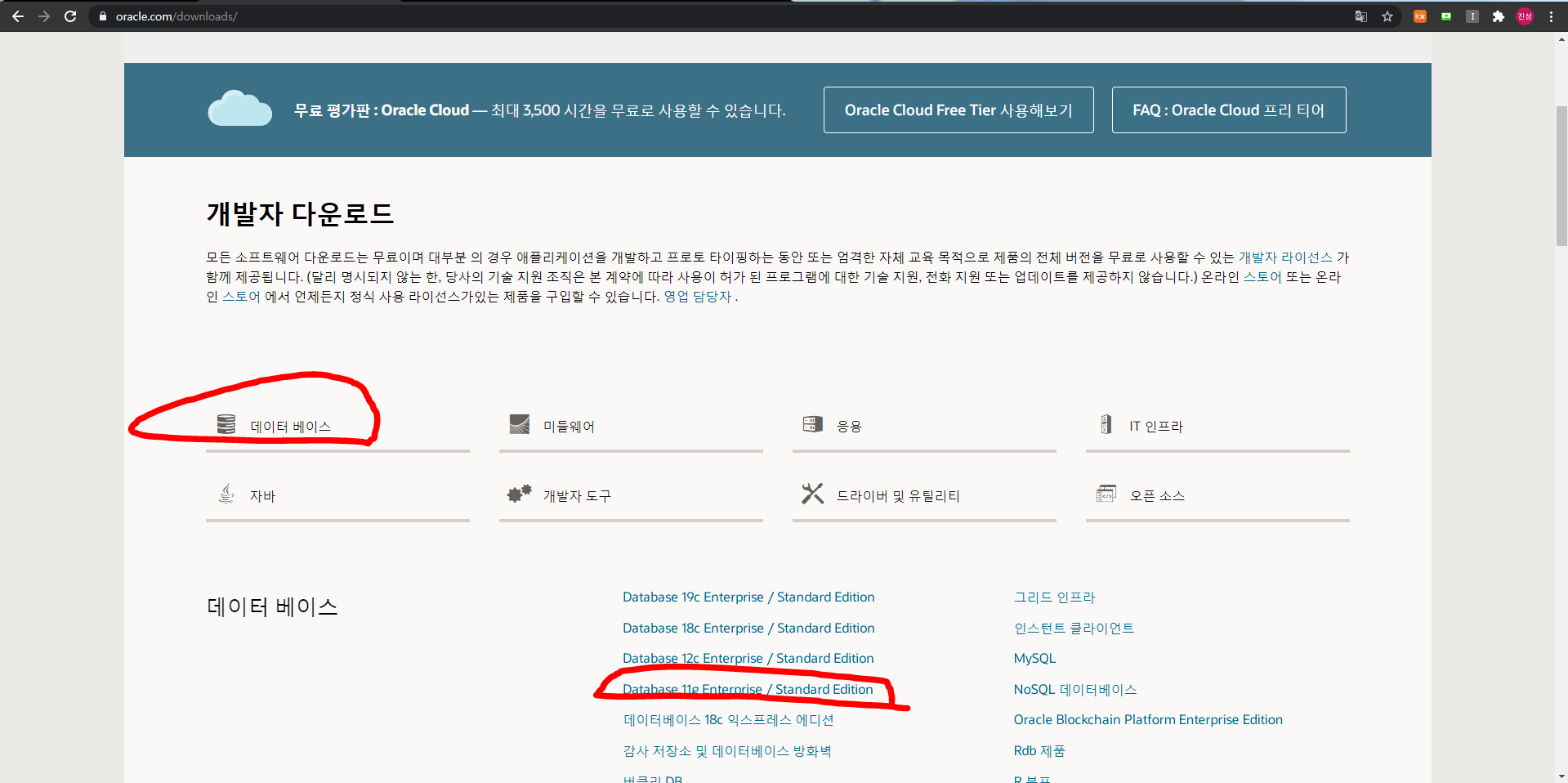Open 감사 저장소 및 데이터베이스 방화벽 link
This screenshot has height=783, width=1568.
tap(727, 751)
